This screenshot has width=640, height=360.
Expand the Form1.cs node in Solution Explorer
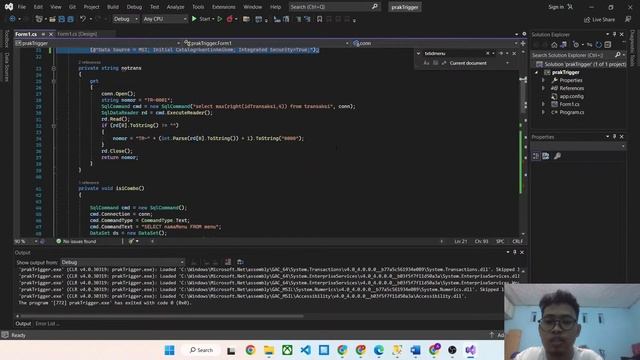[543, 104]
